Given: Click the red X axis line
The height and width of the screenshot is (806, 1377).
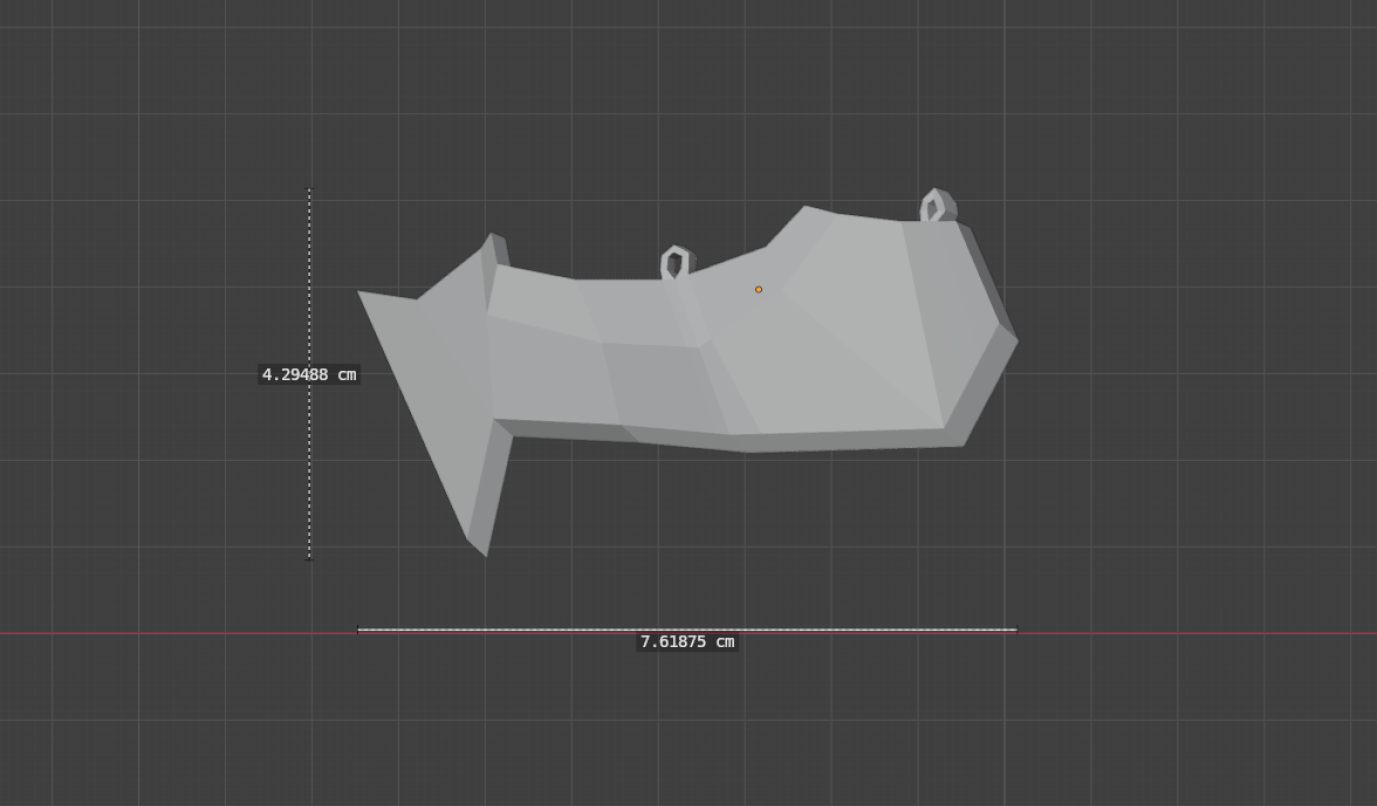Looking at the screenshot, I should click(1200, 633).
